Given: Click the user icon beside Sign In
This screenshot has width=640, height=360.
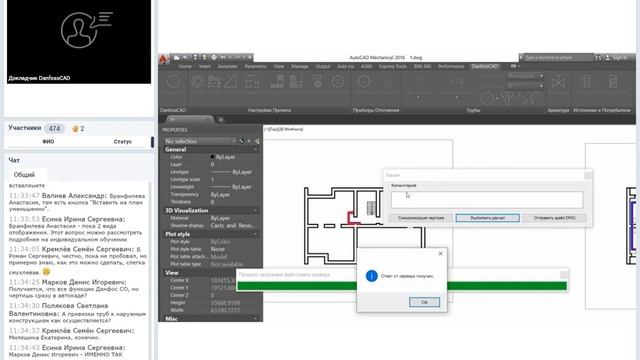Looking at the screenshot, I should click(607, 58).
